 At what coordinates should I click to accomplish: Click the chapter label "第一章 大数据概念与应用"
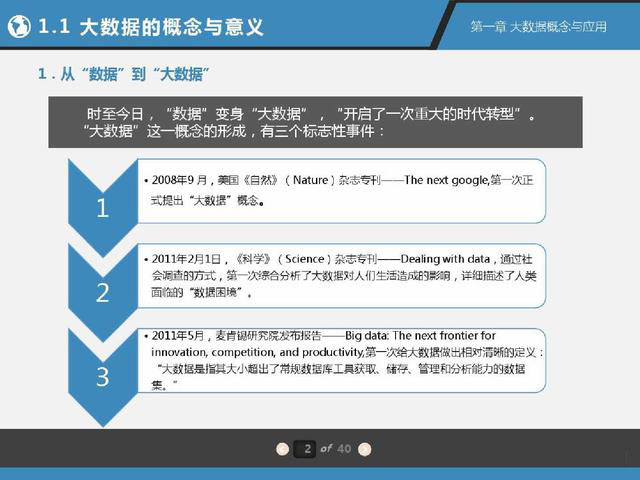pos(538,27)
